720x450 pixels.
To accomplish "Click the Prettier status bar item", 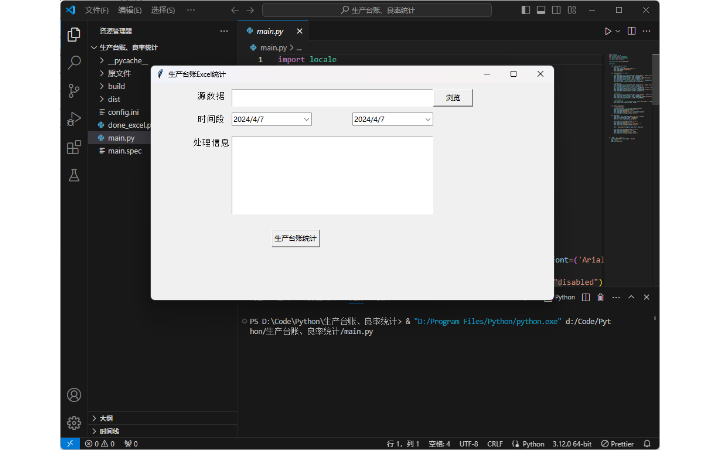I will [618, 444].
